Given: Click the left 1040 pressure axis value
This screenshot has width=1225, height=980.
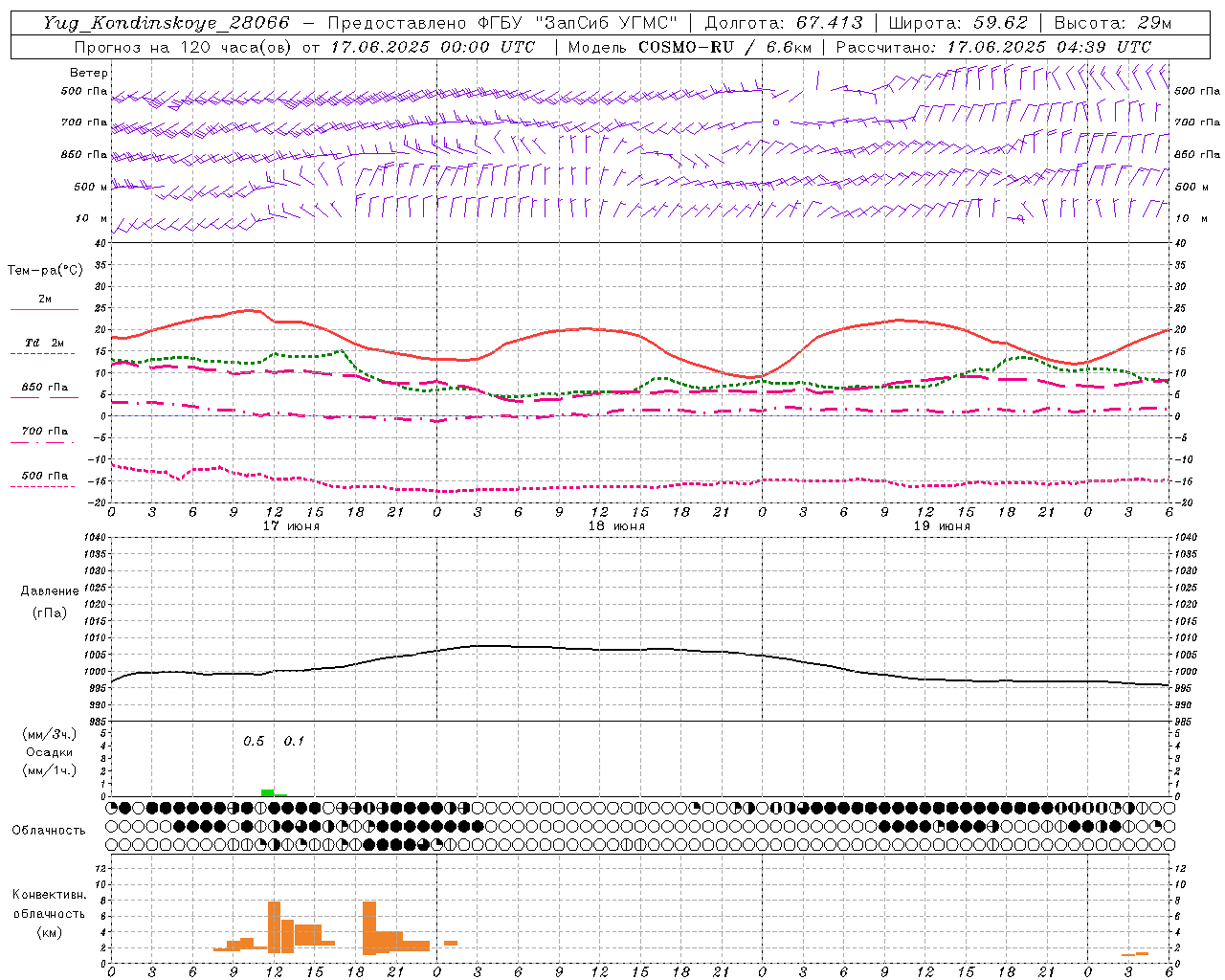Looking at the screenshot, I should click(94, 538).
